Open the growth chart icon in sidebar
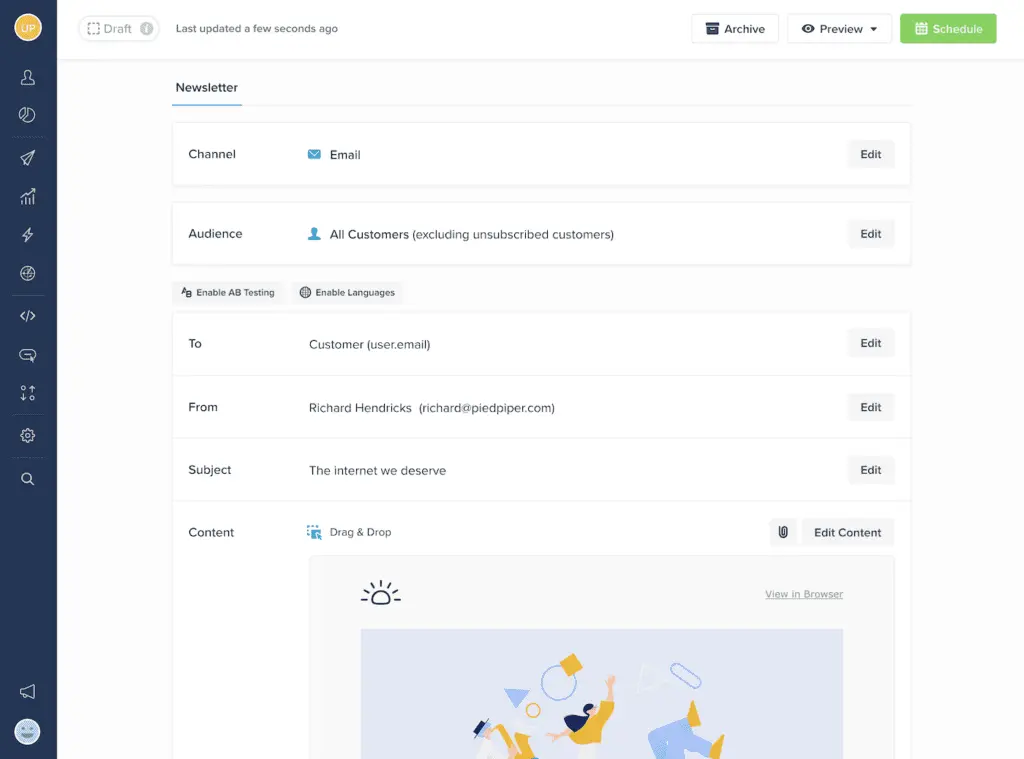 [28, 197]
